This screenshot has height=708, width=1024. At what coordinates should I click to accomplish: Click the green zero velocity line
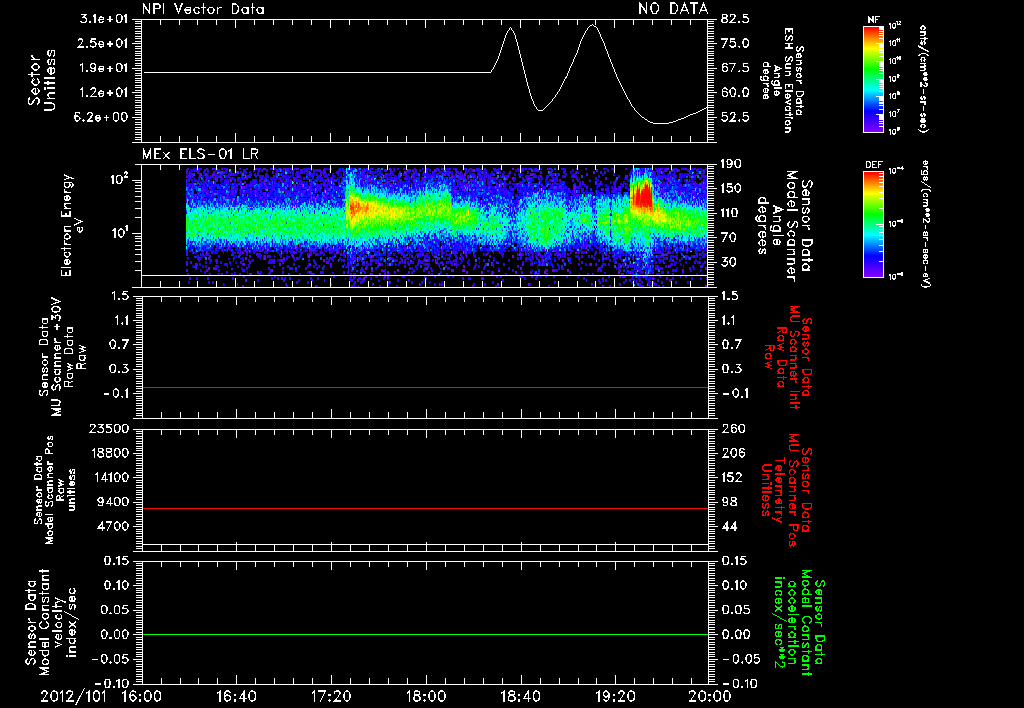[x=425, y=634]
